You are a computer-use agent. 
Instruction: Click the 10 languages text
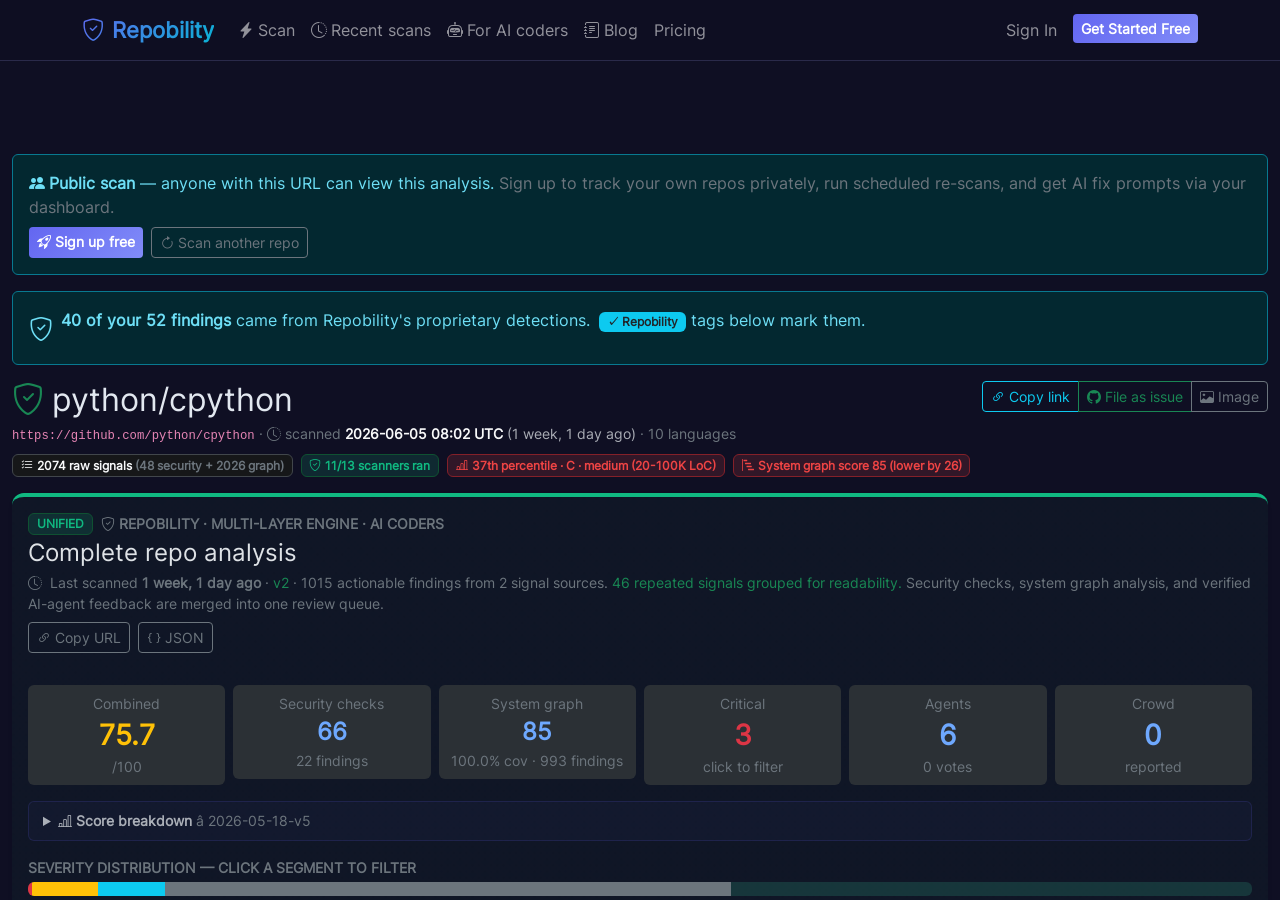[x=692, y=434]
